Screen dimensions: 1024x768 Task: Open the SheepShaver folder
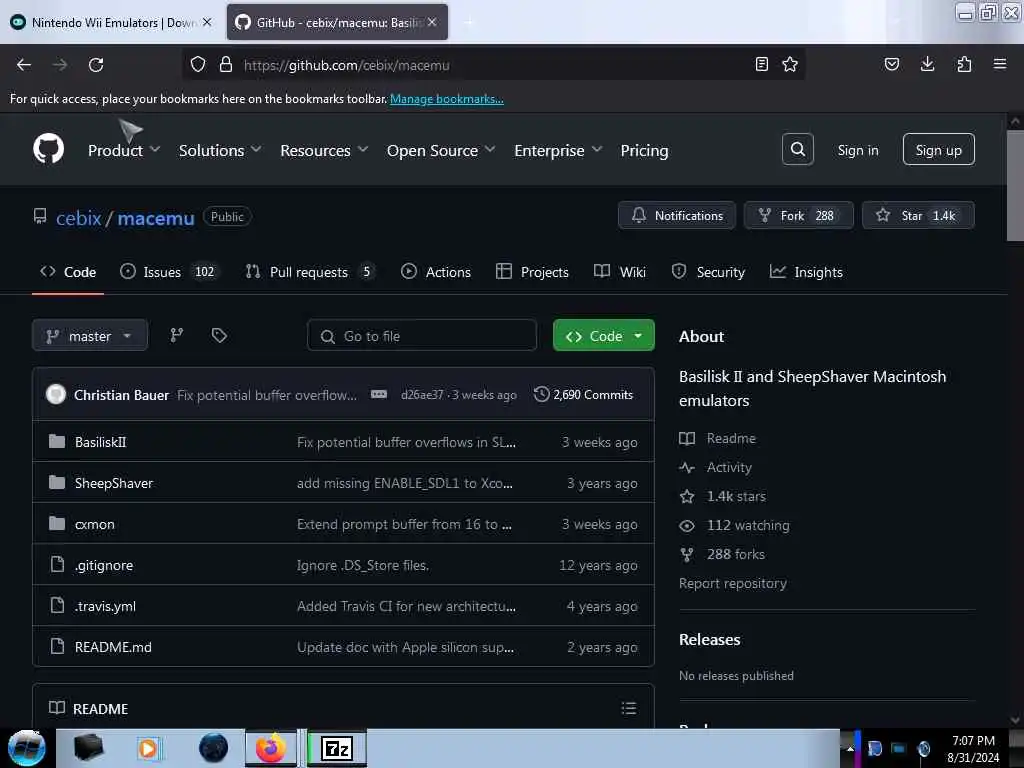pos(114,483)
